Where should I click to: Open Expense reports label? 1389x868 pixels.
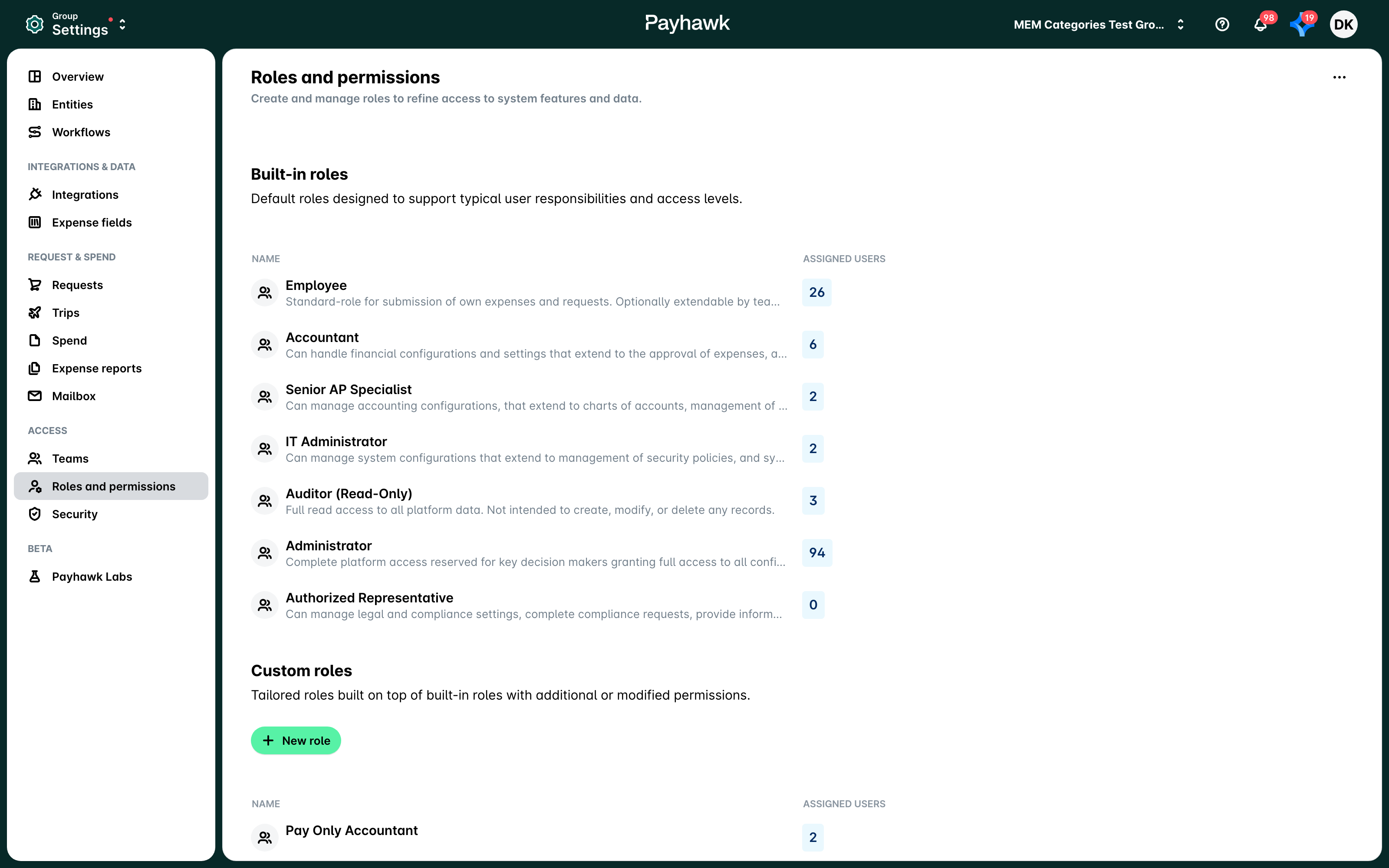pos(96,368)
